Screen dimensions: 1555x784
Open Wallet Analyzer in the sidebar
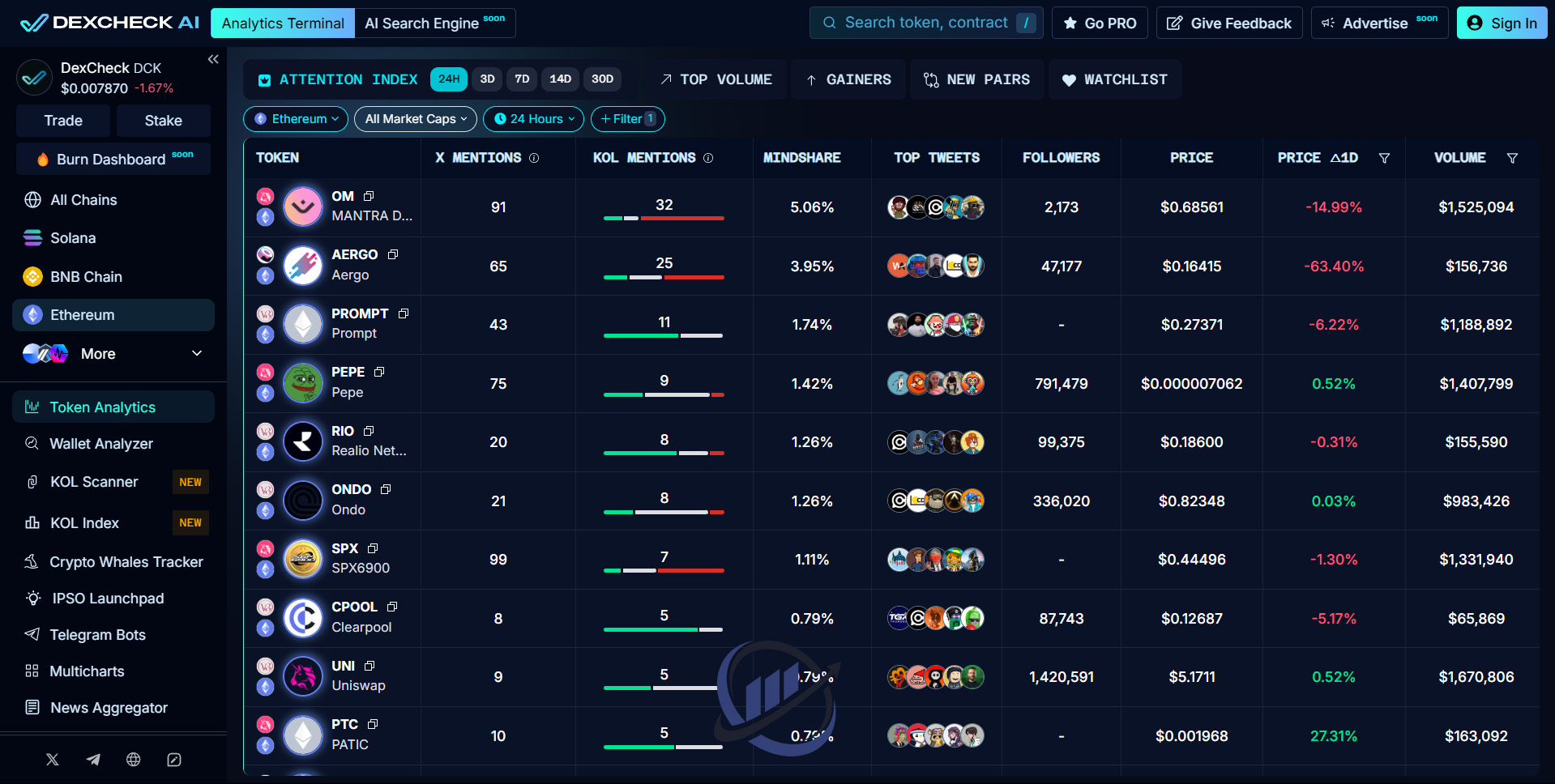tap(113, 444)
